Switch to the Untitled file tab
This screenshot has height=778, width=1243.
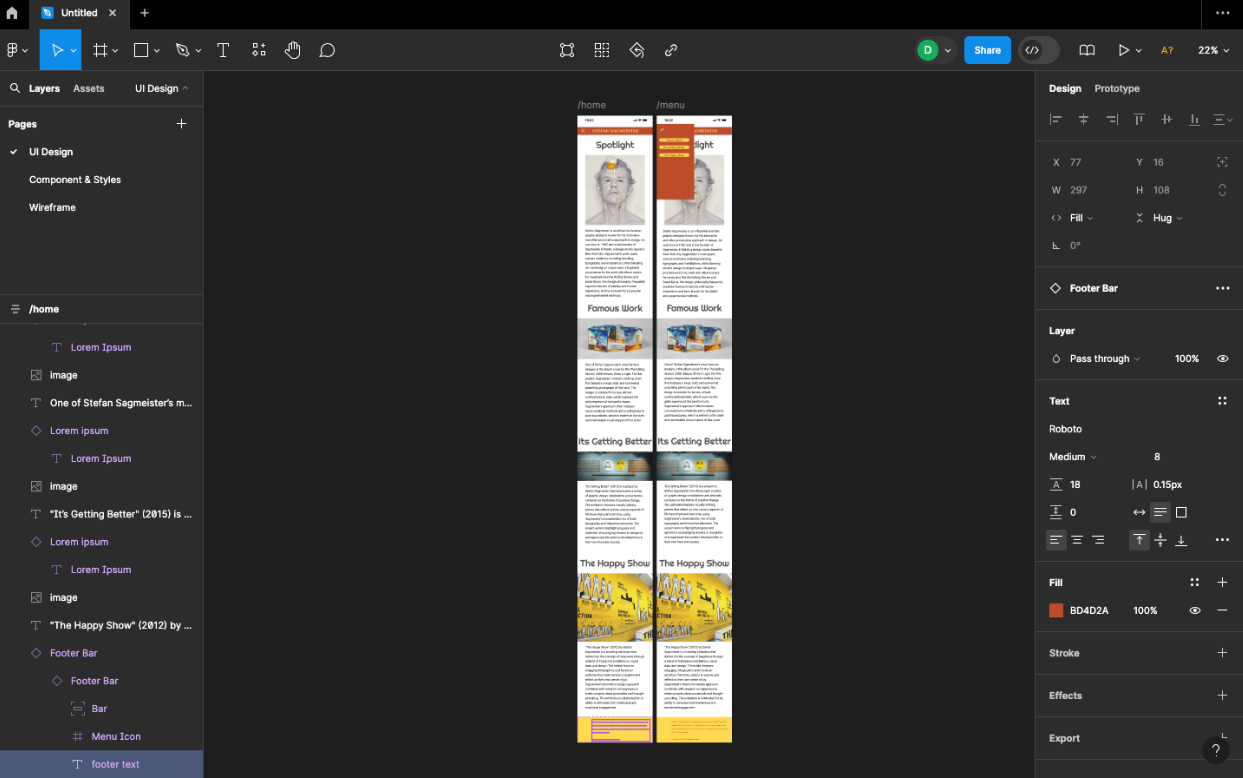pos(79,13)
